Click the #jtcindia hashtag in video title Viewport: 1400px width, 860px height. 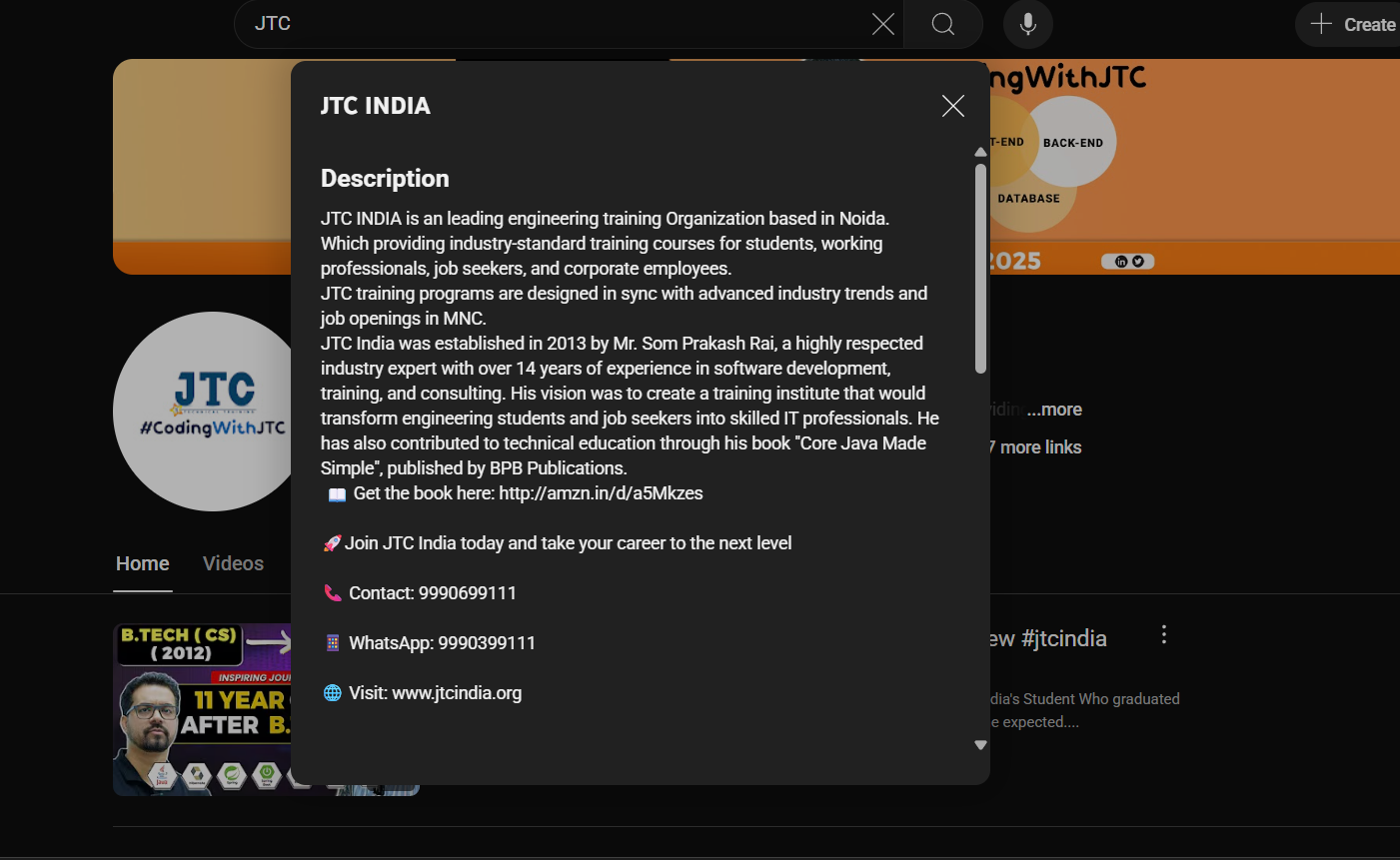[x=1064, y=638]
